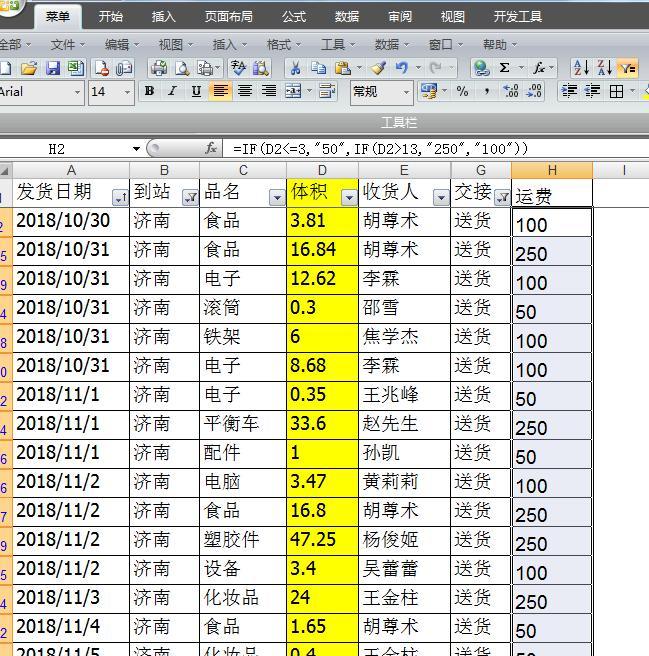
Task: Toggle the Align Left button
Action: pos(221,91)
